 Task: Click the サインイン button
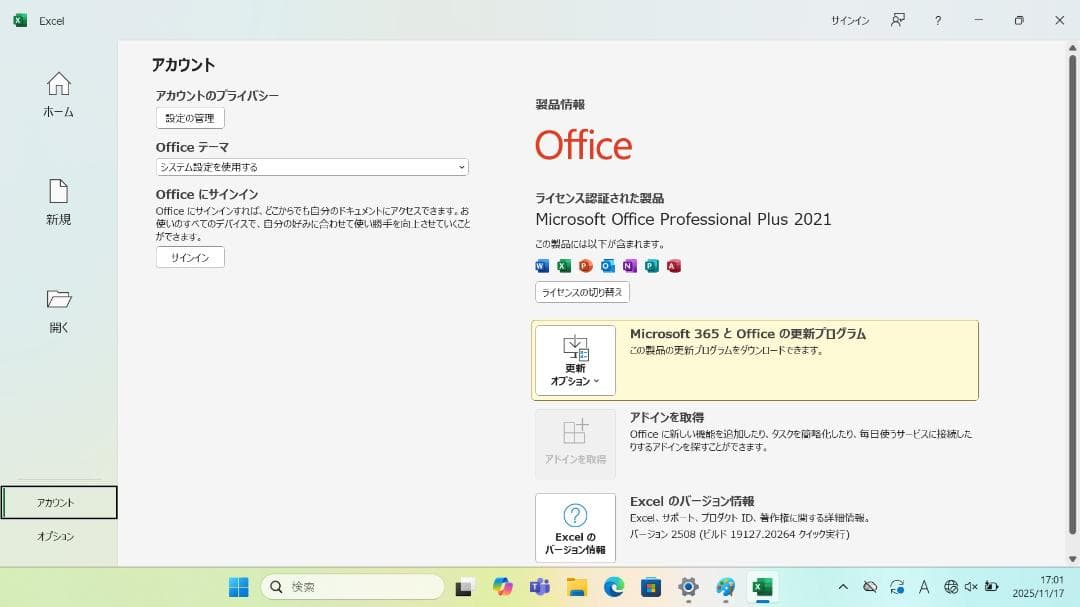click(189, 257)
